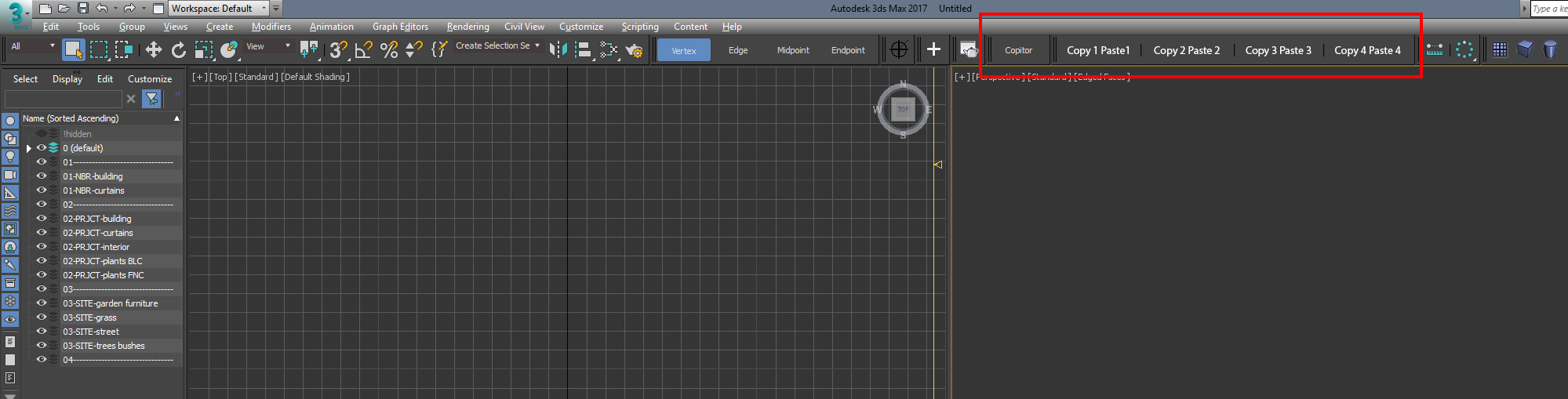Select the 02-PRJCT-plants BLC layer
The image size is (1568, 399).
pyautogui.click(x=103, y=261)
